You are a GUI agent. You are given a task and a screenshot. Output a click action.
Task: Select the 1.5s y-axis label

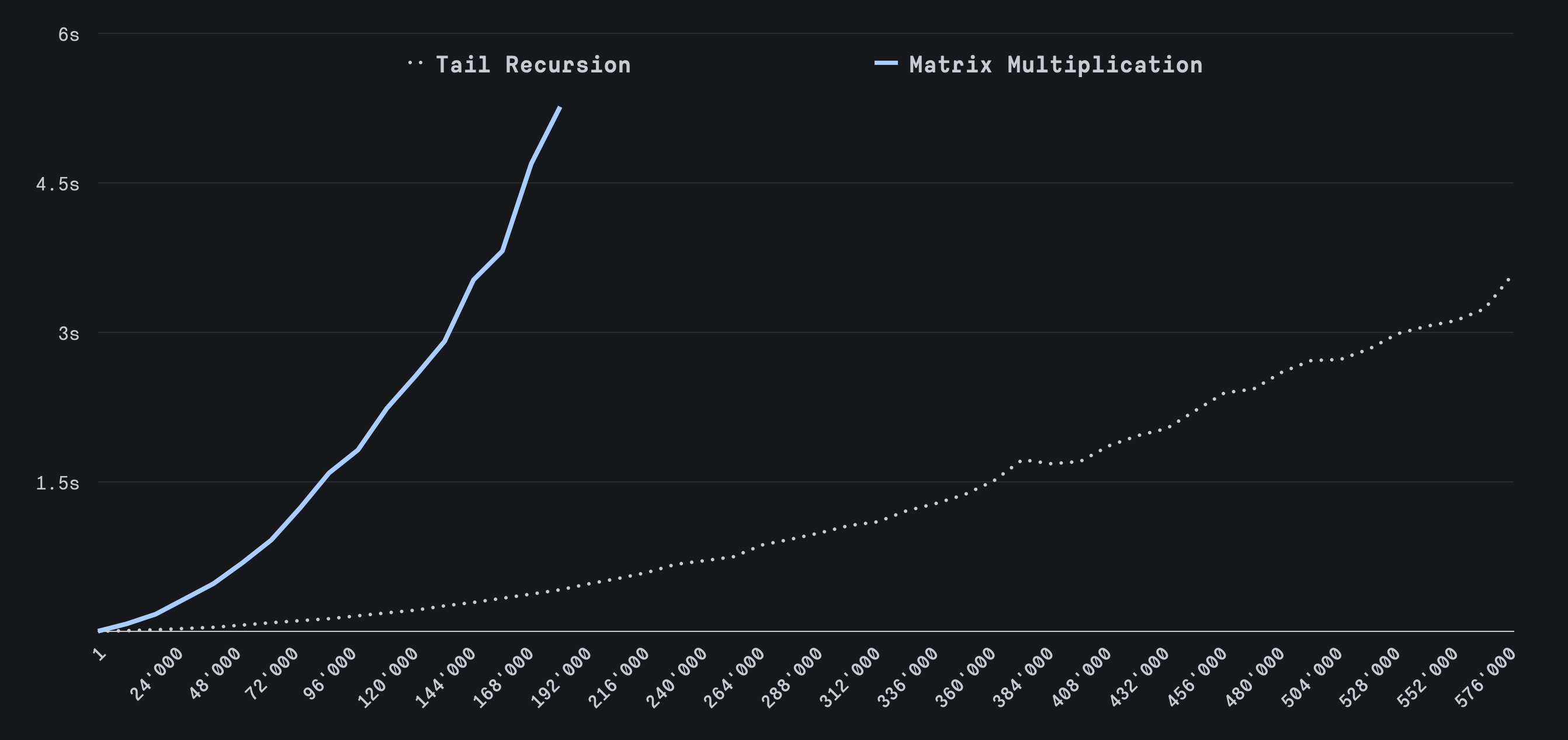[x=58, y=483]
